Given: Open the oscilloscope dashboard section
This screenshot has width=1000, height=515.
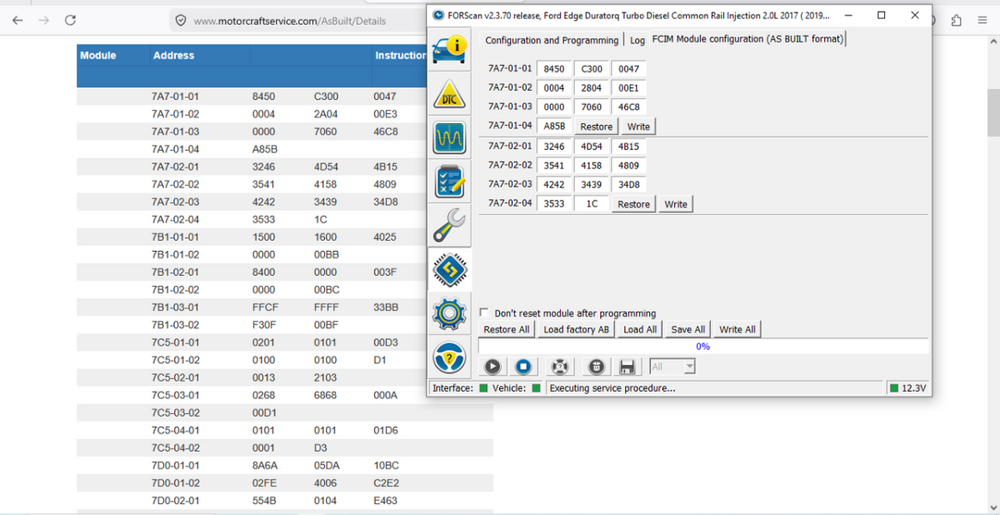Looking at the screenshot, I should click(x=450, y=138).
